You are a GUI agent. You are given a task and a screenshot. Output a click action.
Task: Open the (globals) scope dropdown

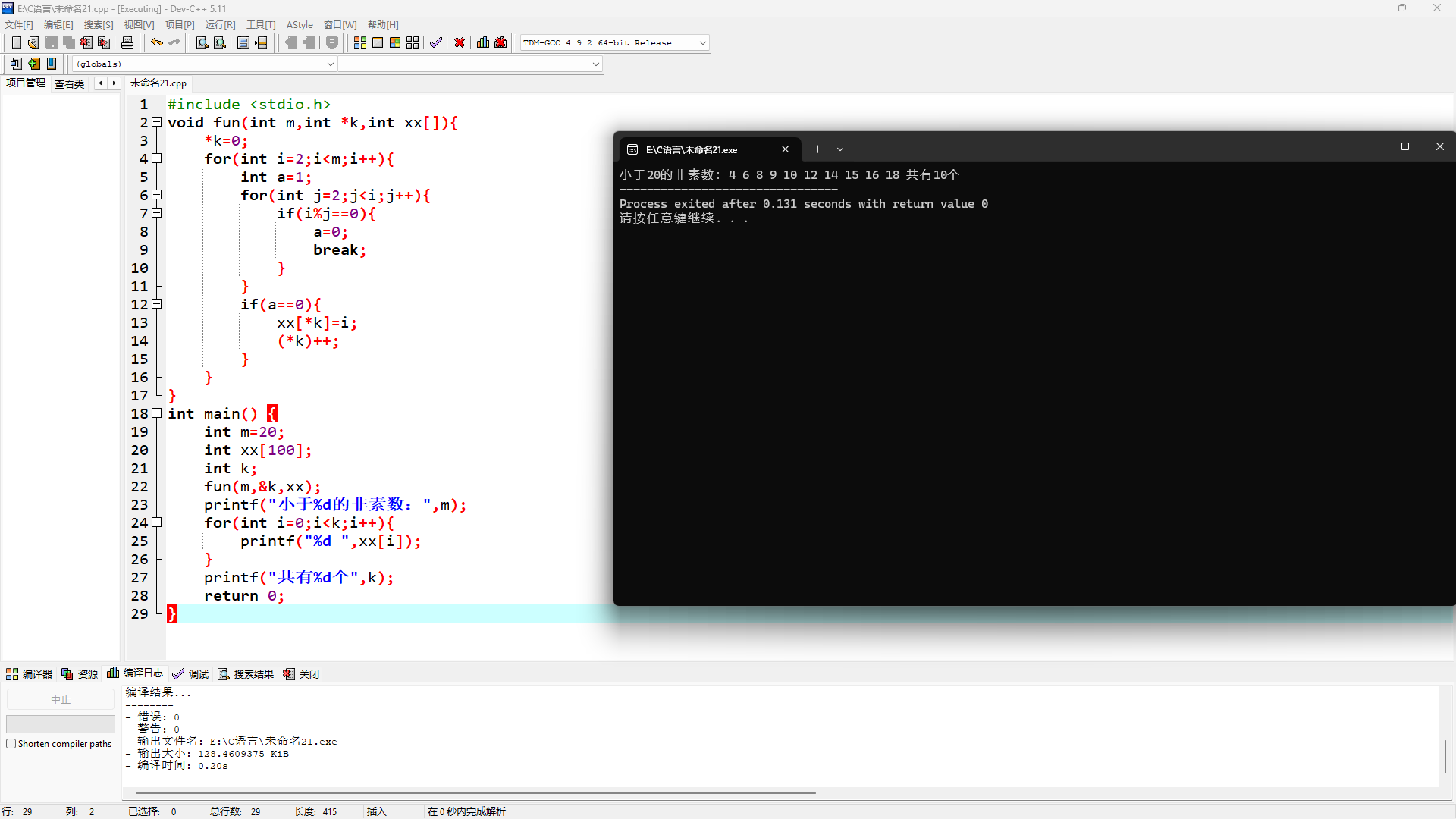pyautogui.click(x=330, y=64)
